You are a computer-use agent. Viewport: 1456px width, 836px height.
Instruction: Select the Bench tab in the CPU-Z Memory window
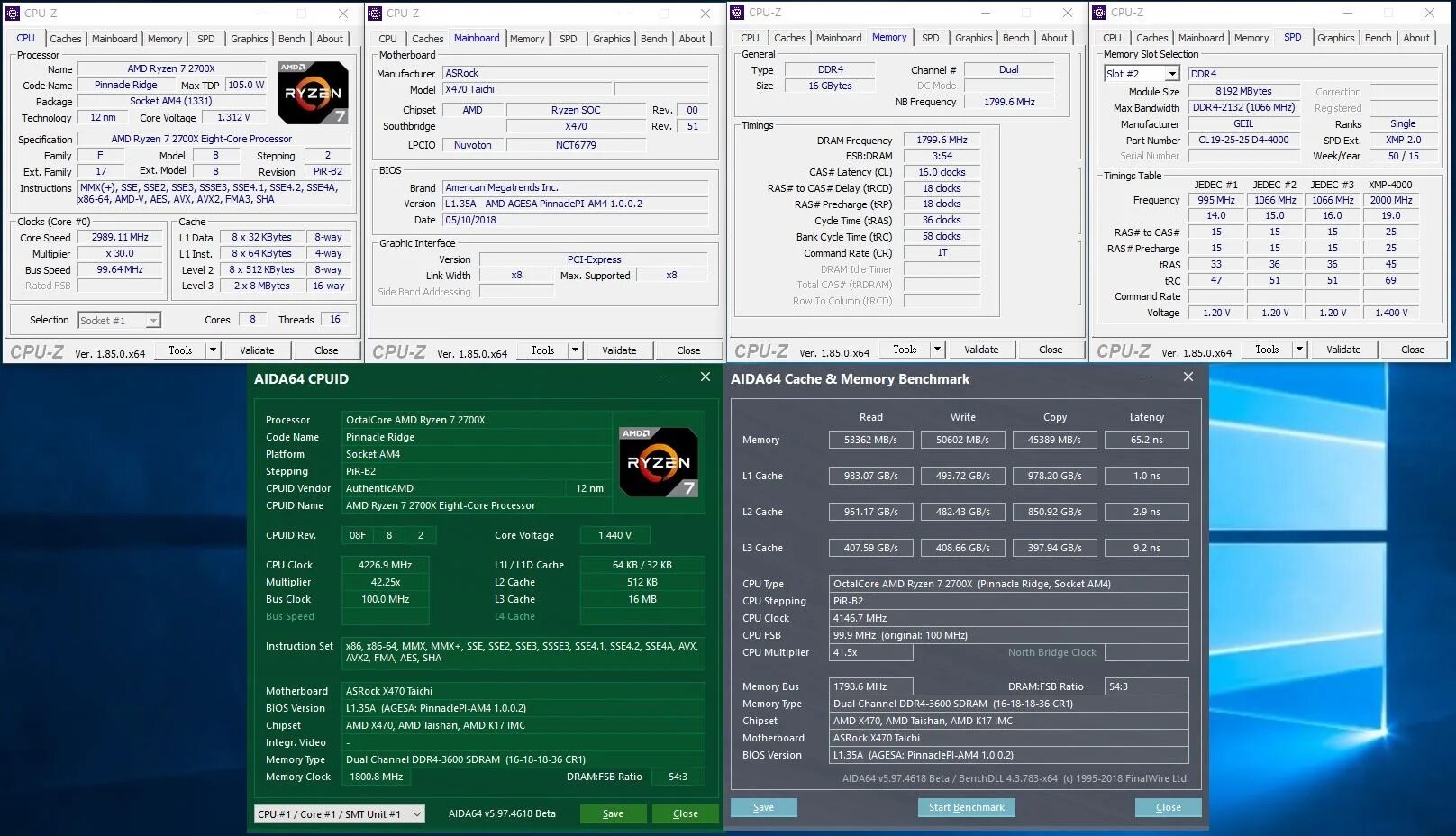coord(1015,38)
